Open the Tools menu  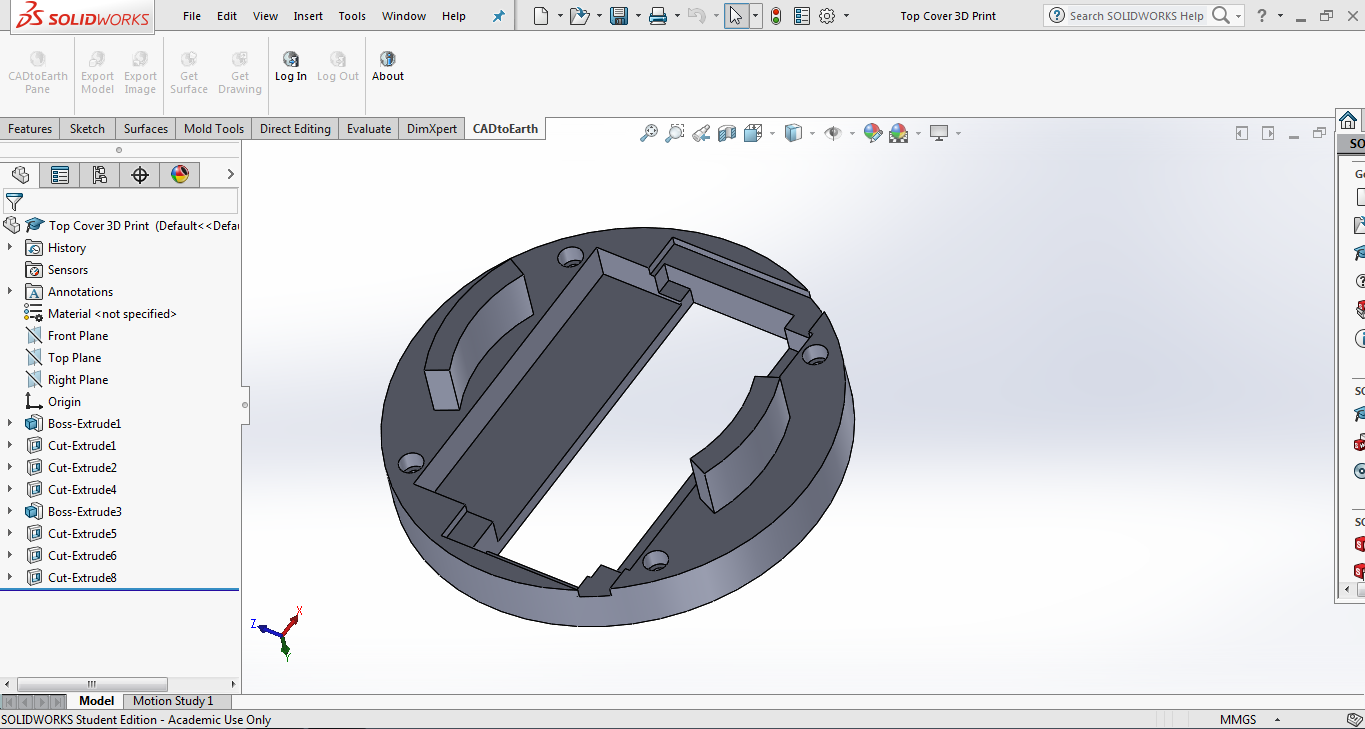coord(352,16)
